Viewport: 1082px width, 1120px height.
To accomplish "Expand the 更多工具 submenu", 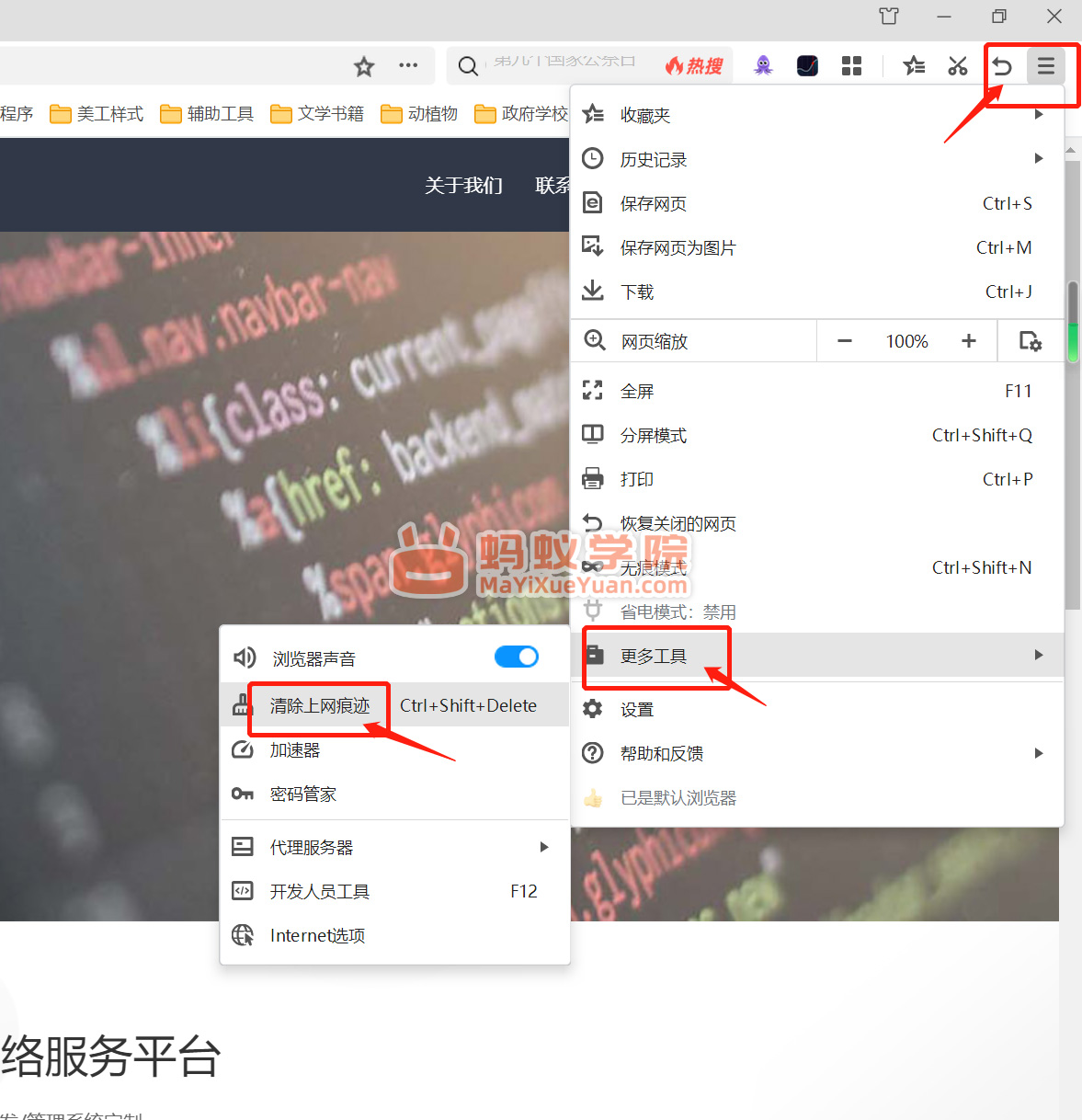I will (817, 656).
